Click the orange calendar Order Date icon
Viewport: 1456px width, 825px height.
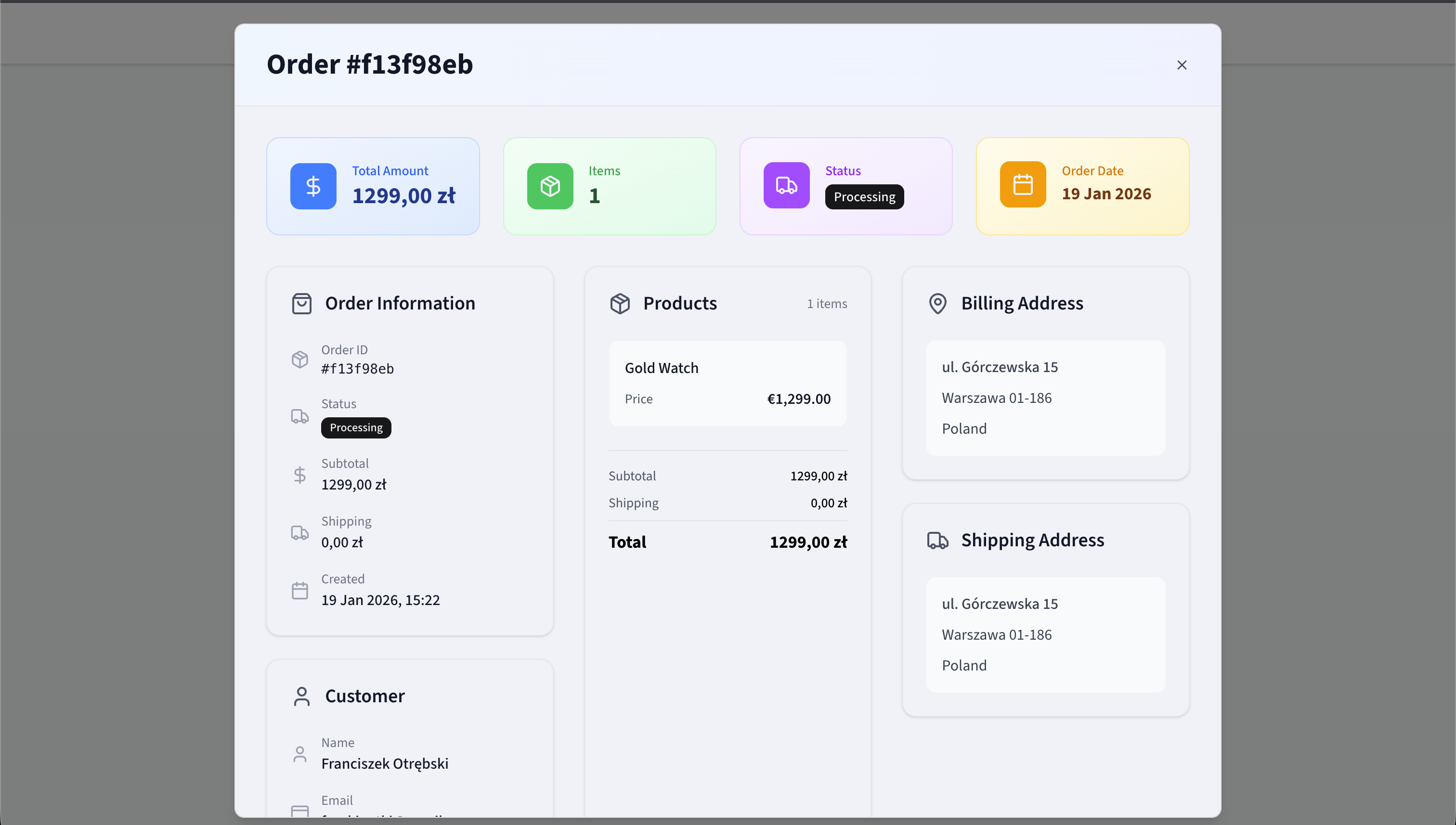1023,185
